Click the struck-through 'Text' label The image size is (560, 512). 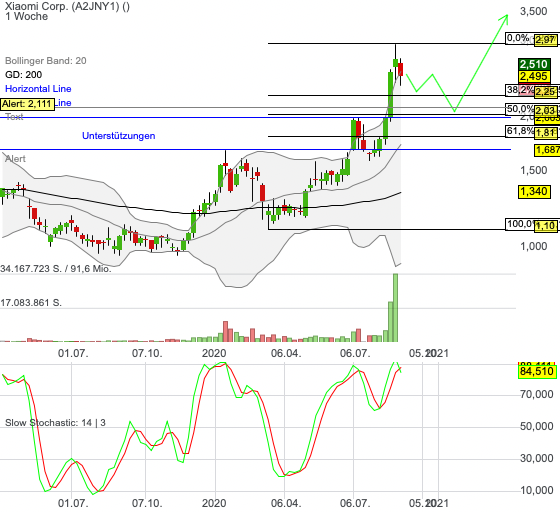(x=14, y=117)
